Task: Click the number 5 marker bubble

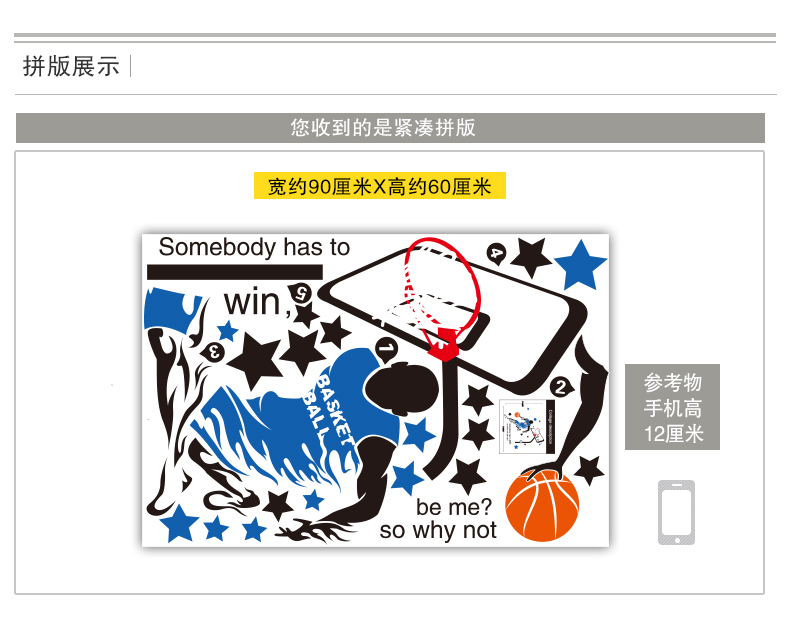Action: (x=300, y=293)
